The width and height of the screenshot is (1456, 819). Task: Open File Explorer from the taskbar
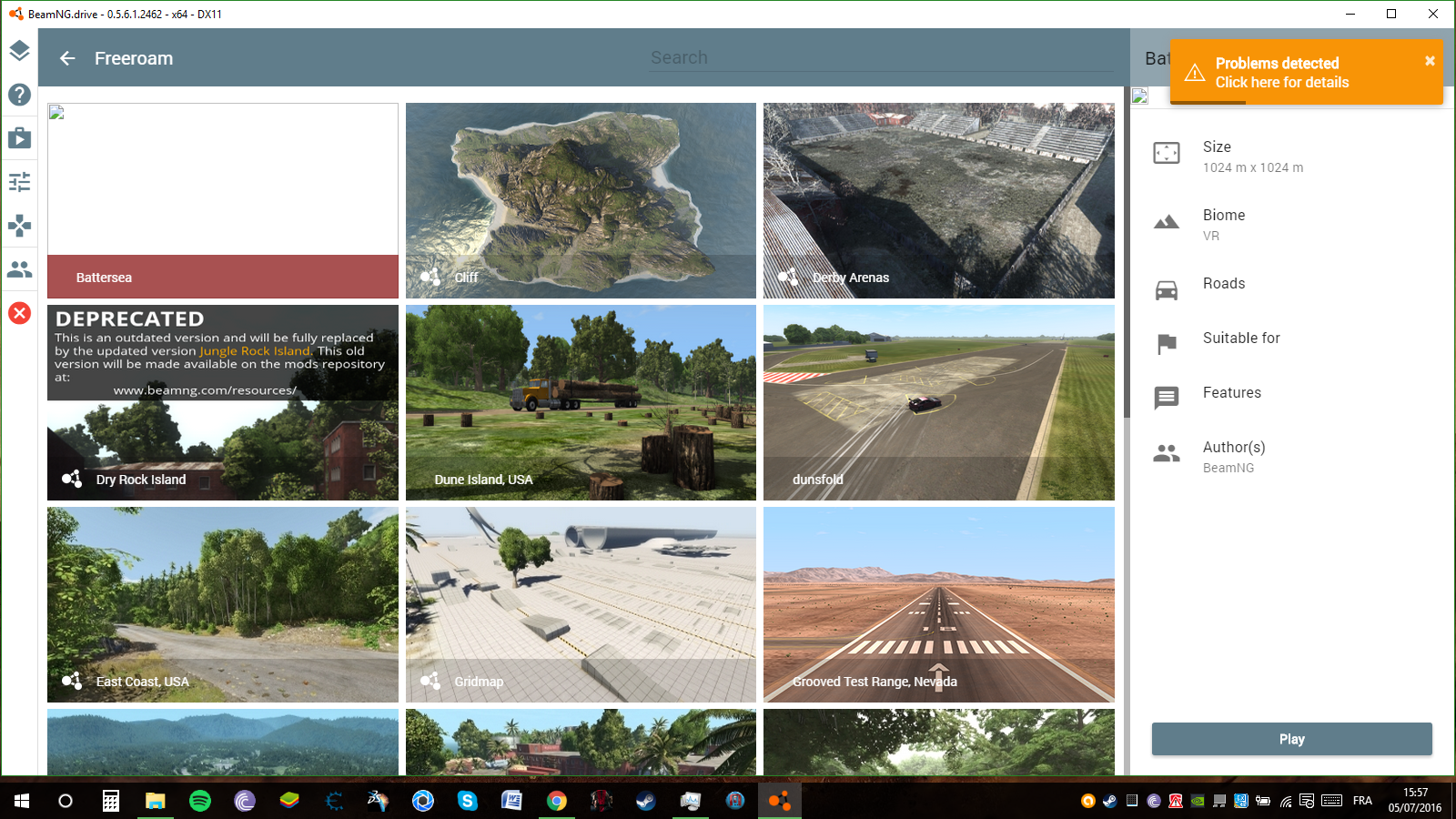(156, 801)
